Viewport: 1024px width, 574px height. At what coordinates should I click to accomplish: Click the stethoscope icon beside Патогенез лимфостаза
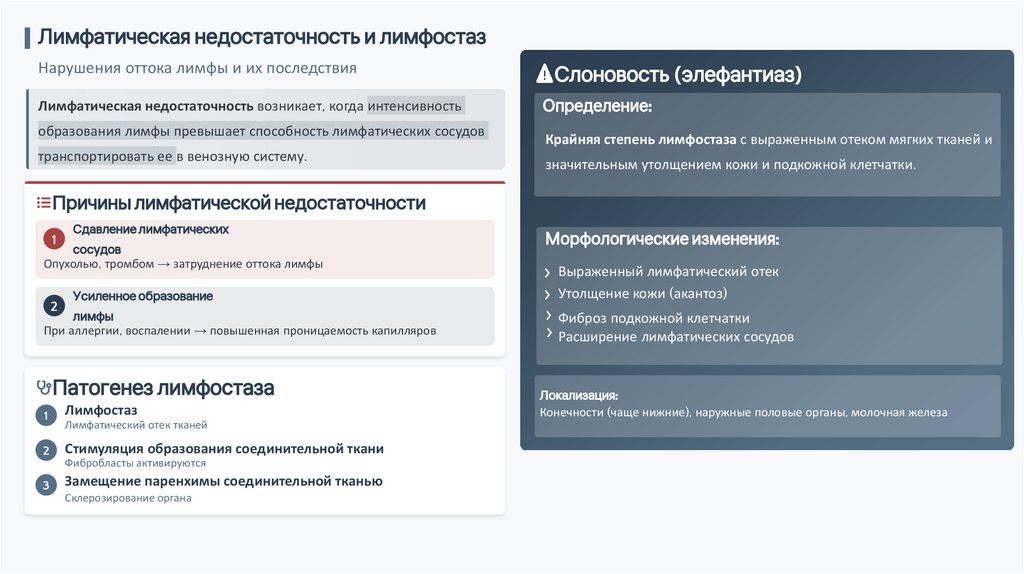pos(44,388)
